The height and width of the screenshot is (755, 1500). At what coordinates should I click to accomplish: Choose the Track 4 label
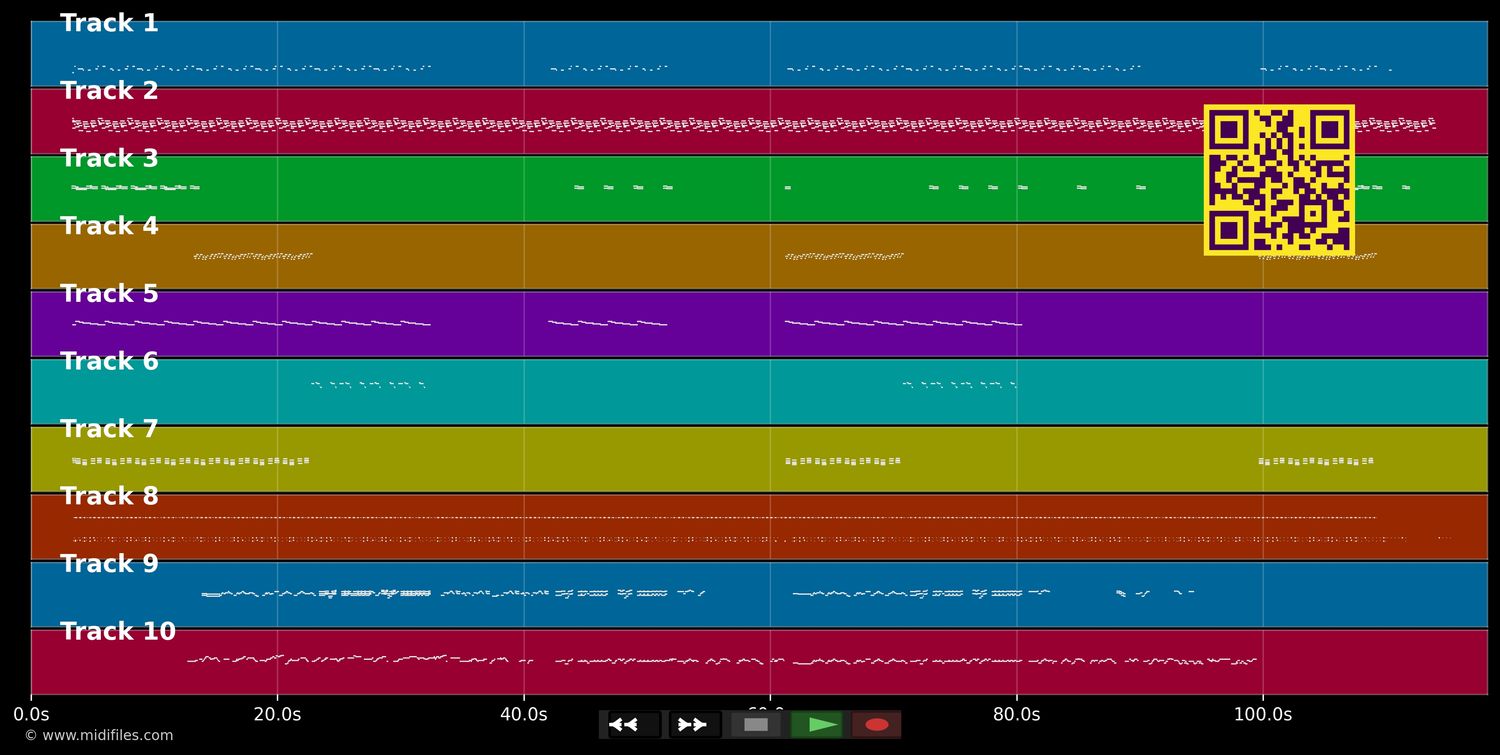(109, 226)
